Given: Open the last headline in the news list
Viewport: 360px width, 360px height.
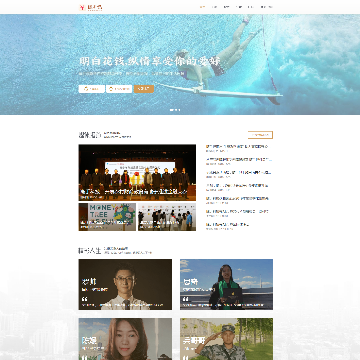Looking at the screenshot, I should [x=227, y=224].
